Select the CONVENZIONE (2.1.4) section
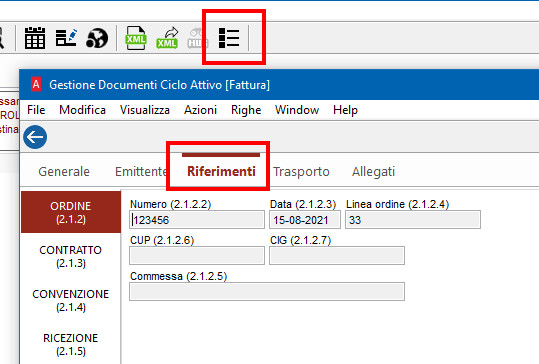 pos(71,300)
